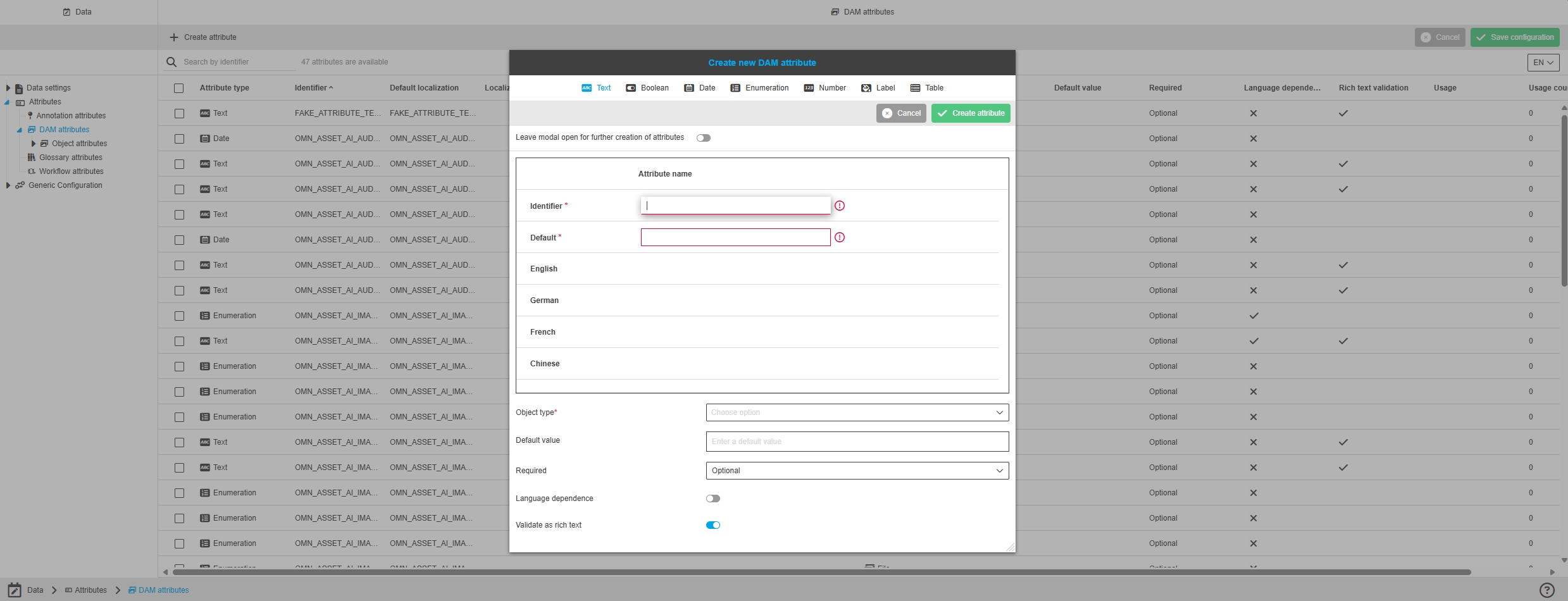1568x601 pixels.
Task: Disable Validate as rich text toggle
Action: pyautogui.click(x=713, y=525)
